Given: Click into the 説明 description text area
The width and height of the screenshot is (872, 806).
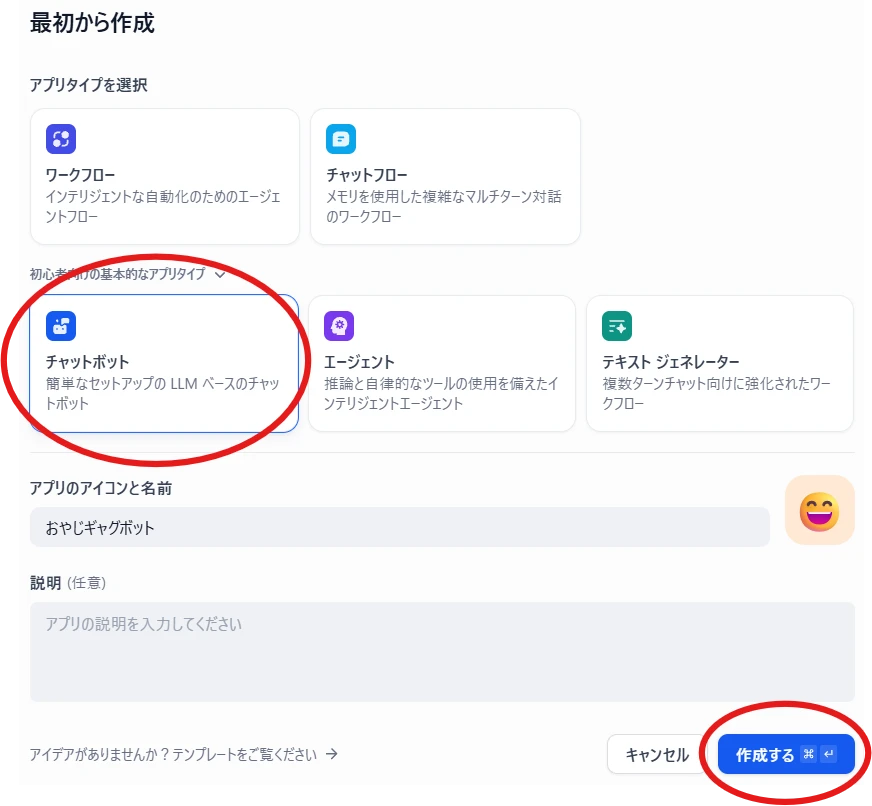Looking at the screenshot, I should 441,651.
